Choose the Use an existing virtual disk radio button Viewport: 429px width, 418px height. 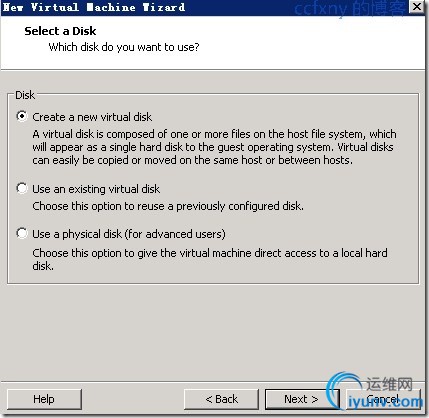[22, 188]
